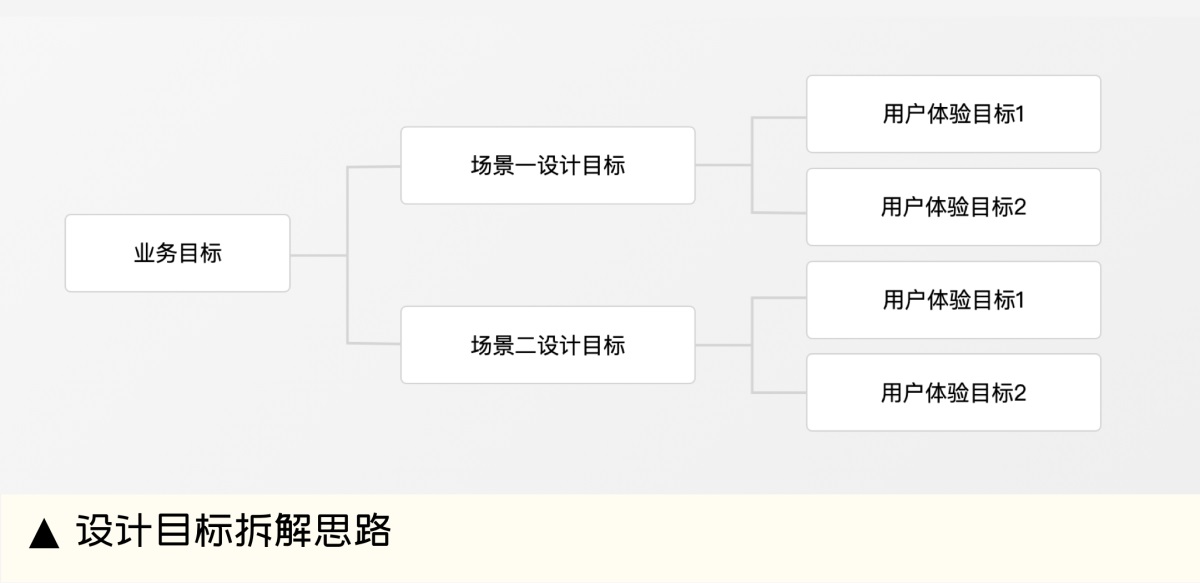
Task: Click the connector stub exiting 场景一设计目标
Action: pos(722,165)
